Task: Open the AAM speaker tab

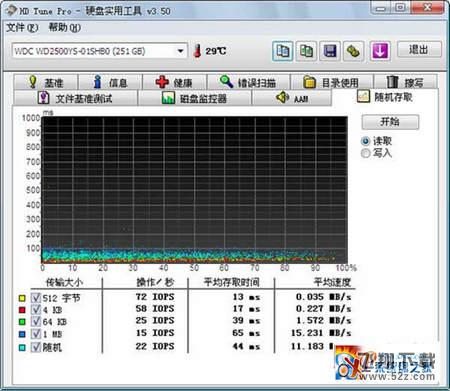Action: (292, 98)
